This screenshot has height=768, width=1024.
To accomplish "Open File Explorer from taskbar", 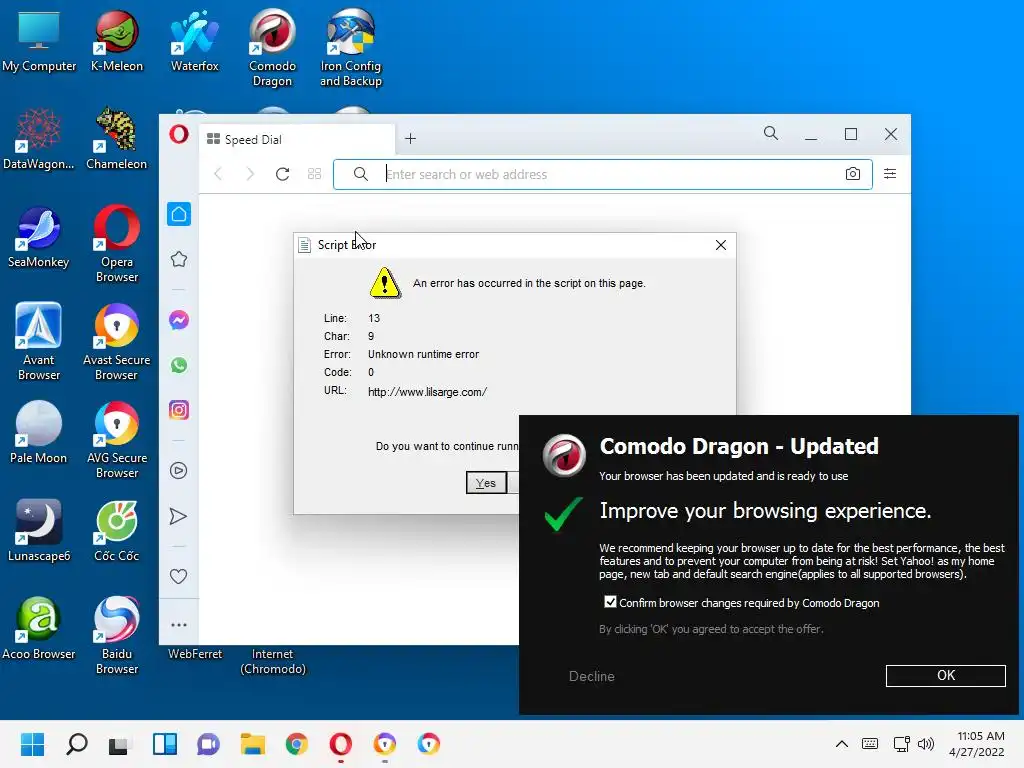I will point(253,744).
